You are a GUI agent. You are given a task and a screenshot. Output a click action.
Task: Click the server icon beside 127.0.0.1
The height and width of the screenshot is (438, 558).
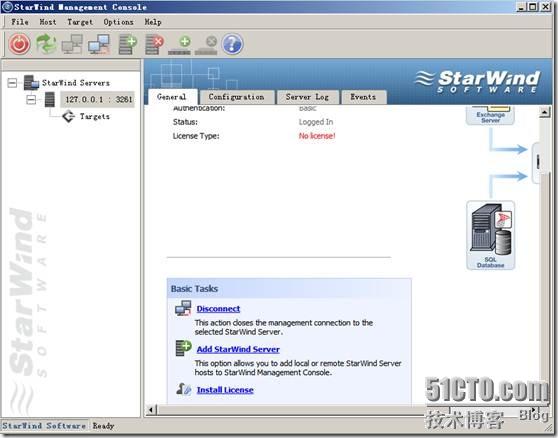pos(50,99)
